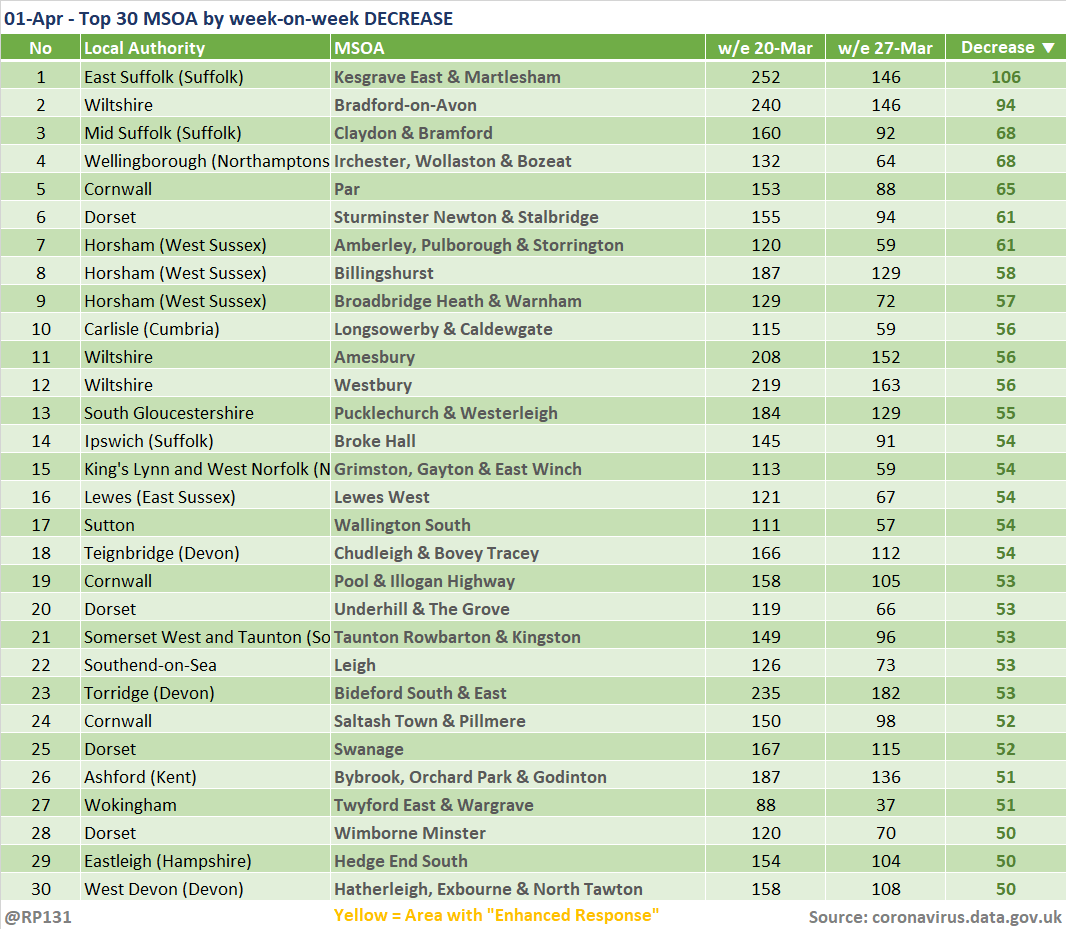Click the Bideford South & East cell
Viewport: 1066px width, 929px height.
[x=420, y=693]
